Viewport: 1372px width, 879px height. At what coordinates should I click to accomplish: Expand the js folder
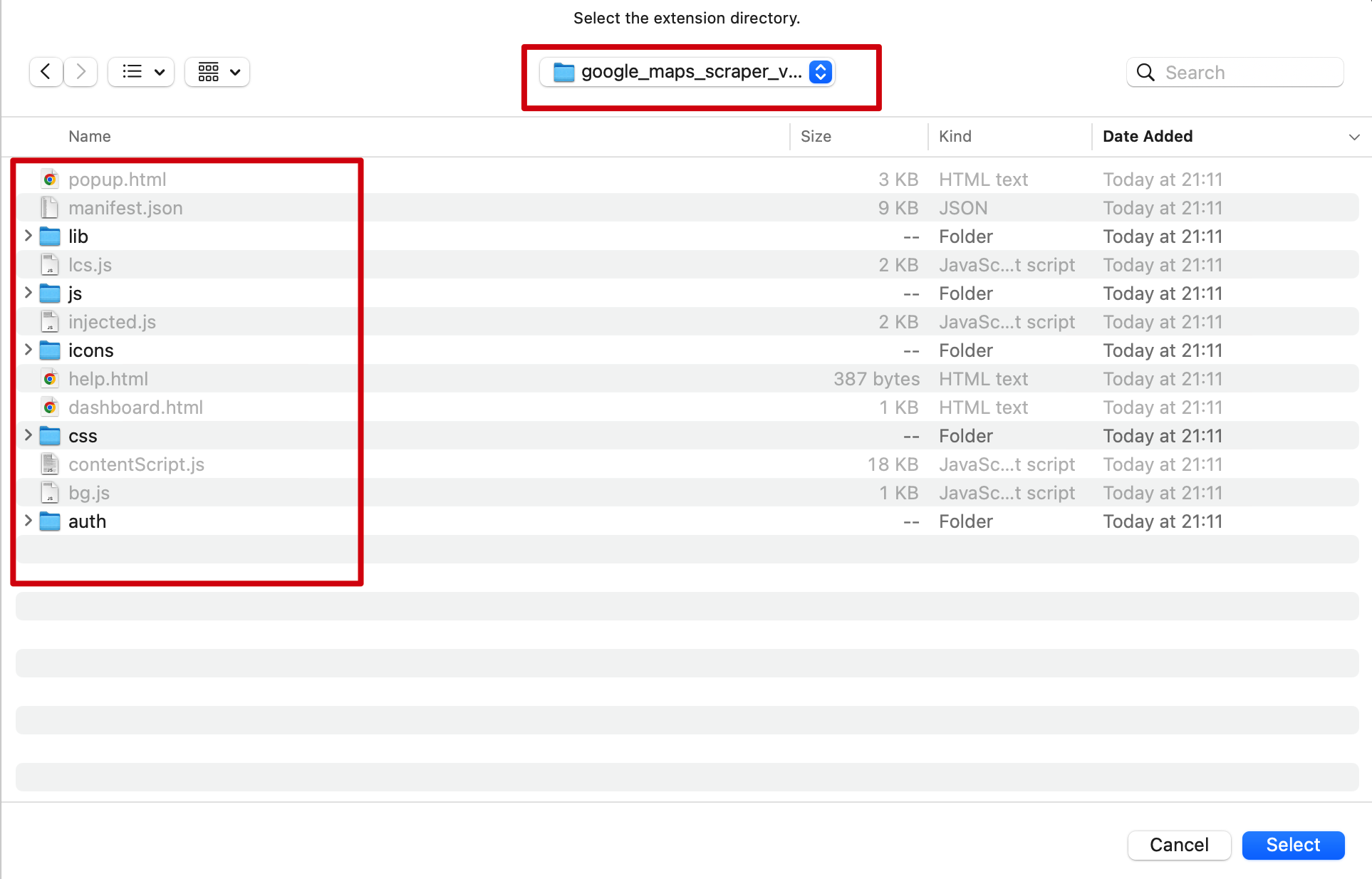pos(26,293)
